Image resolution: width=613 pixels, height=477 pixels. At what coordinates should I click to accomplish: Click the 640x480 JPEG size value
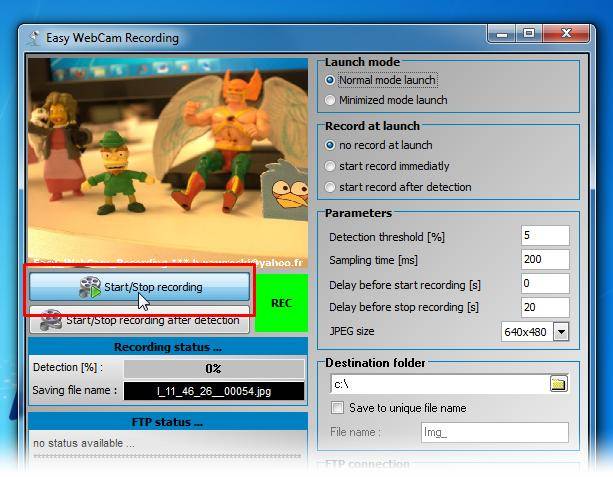tap(527, 332)
